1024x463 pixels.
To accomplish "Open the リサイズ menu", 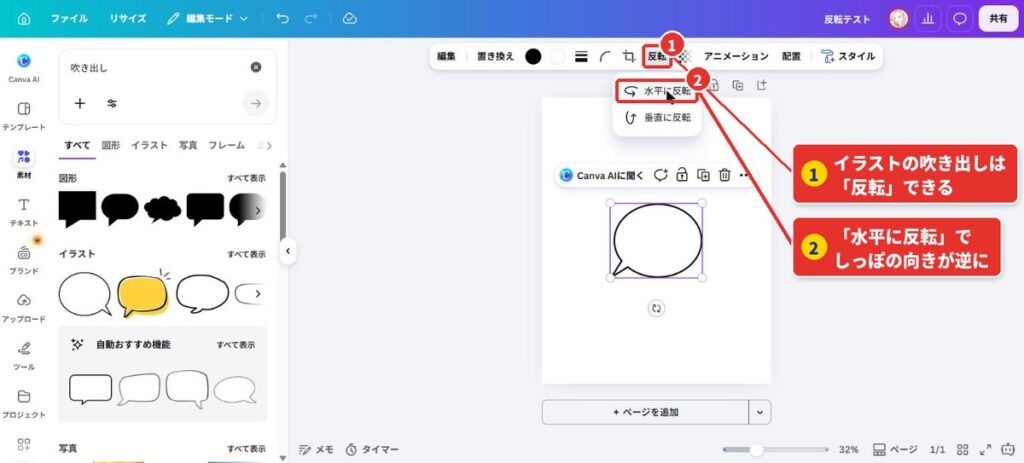I will coord(128,19).
